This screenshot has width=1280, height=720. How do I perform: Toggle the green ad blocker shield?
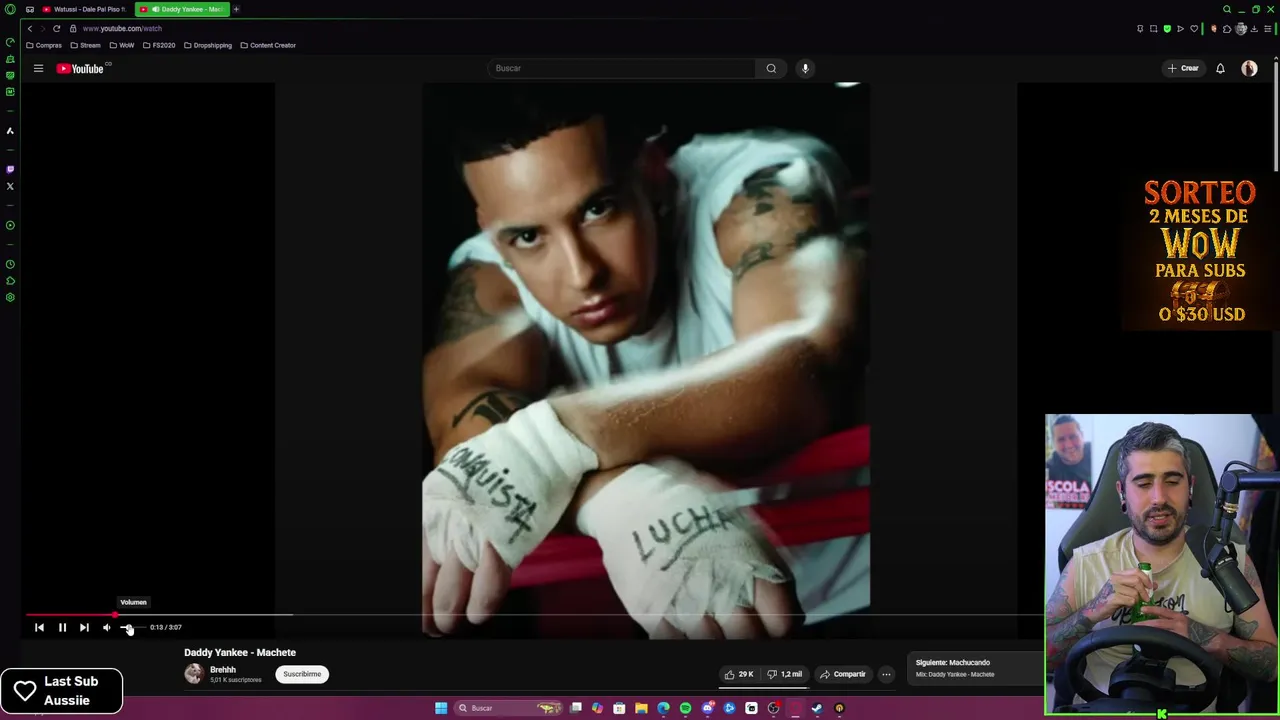point(1167,29)
